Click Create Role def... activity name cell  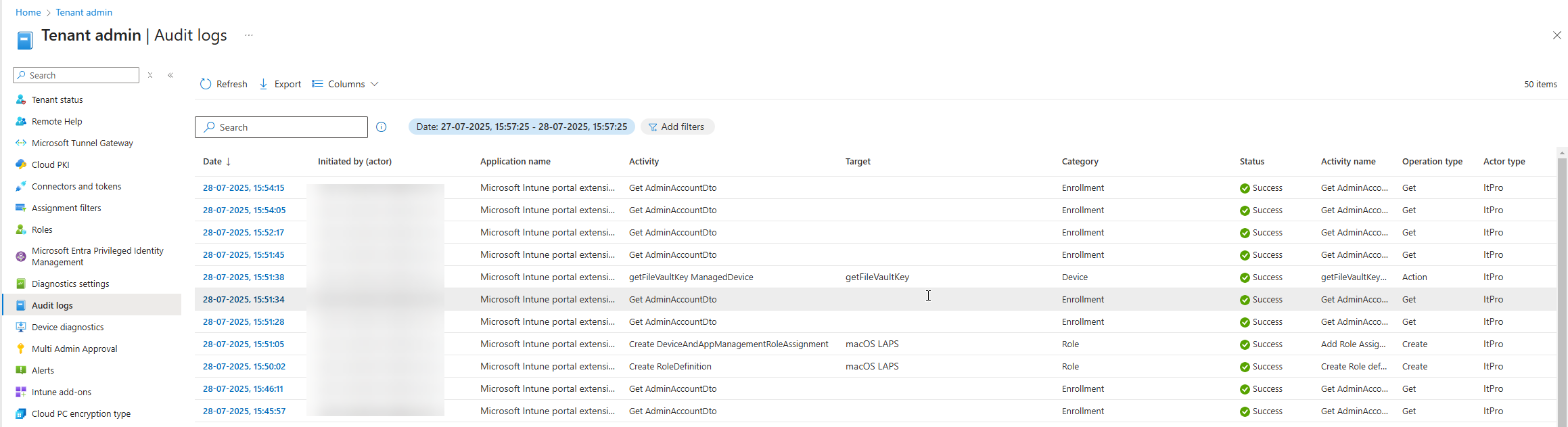pyautogui.click(x=1354, y=366)
